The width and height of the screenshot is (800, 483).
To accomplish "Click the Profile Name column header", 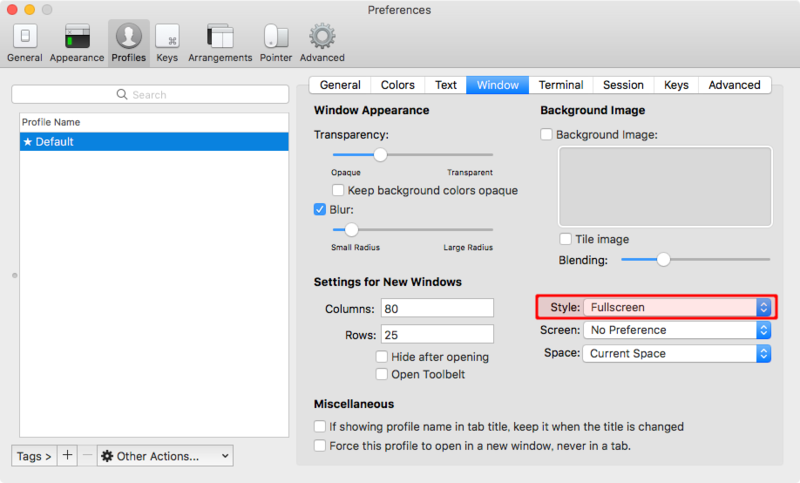I will pos(154,122).
